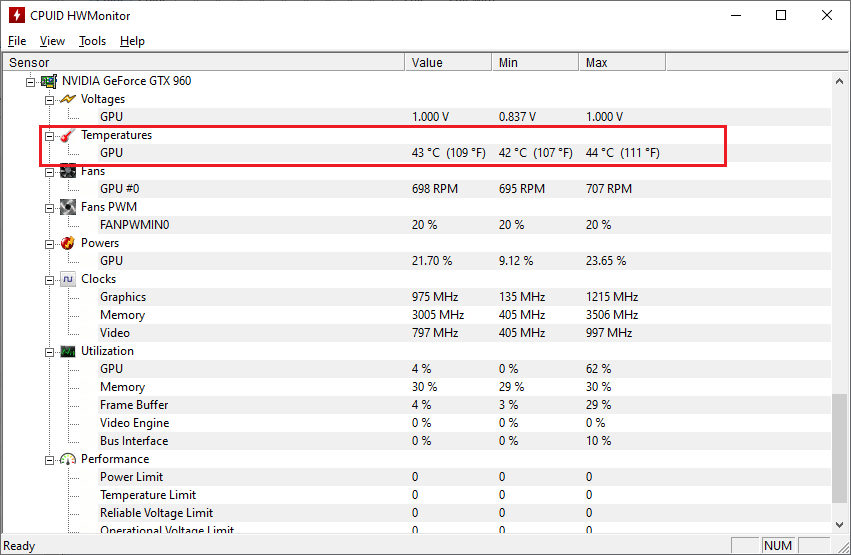Click the Powers flame icon
851x555 pixels.
tap(68, 243)
